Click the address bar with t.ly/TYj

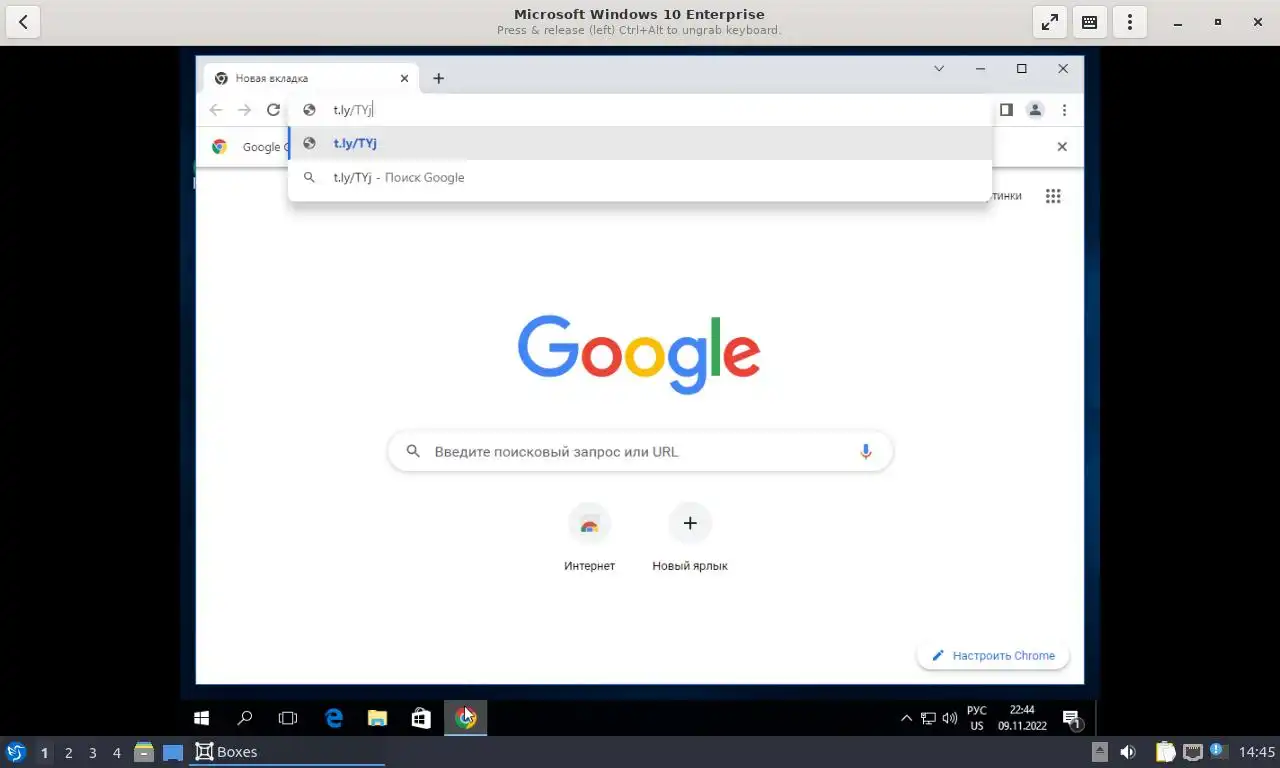[640, 110]
